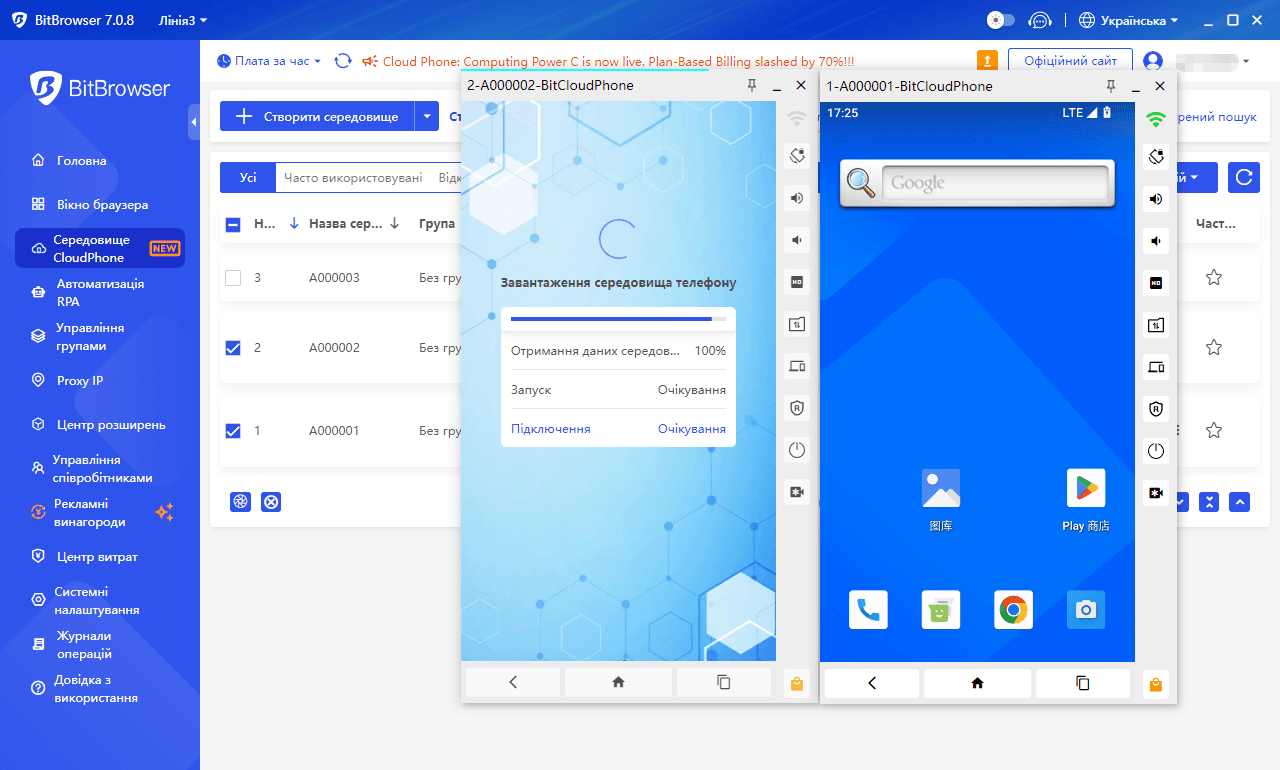Toggle the select-all header checkbox
This screenshot has width=1280, height=770.
tap(233, 225)
